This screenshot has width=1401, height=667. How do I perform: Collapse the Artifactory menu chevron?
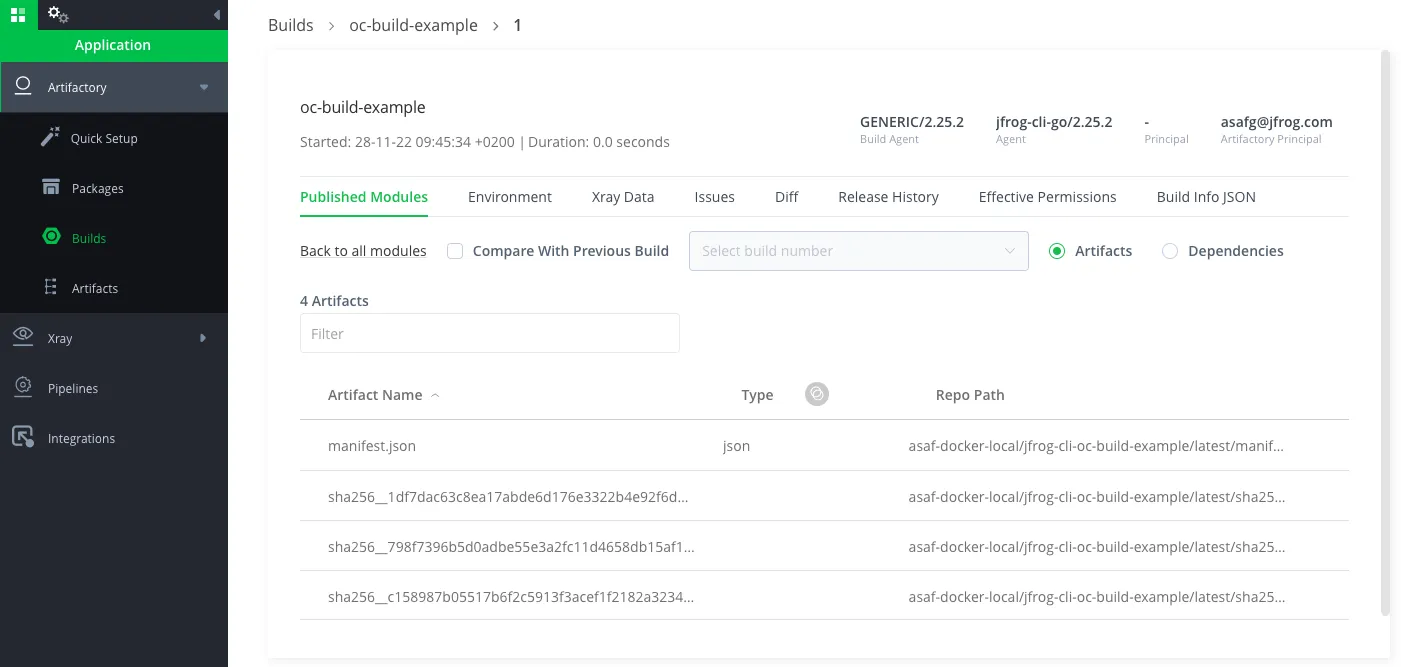coord(204,87)
